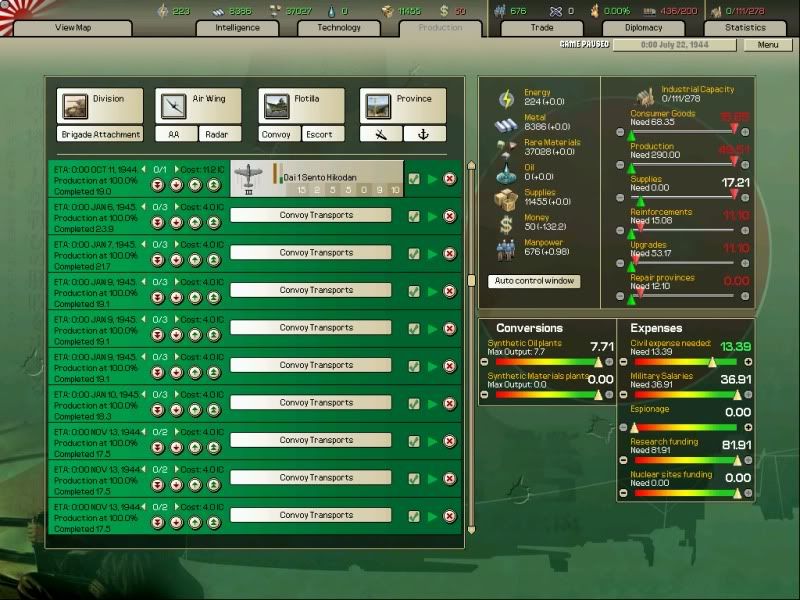Open the Diplomacy tab
The height and width of the screenshot is (600, 800).
[643, 28]
